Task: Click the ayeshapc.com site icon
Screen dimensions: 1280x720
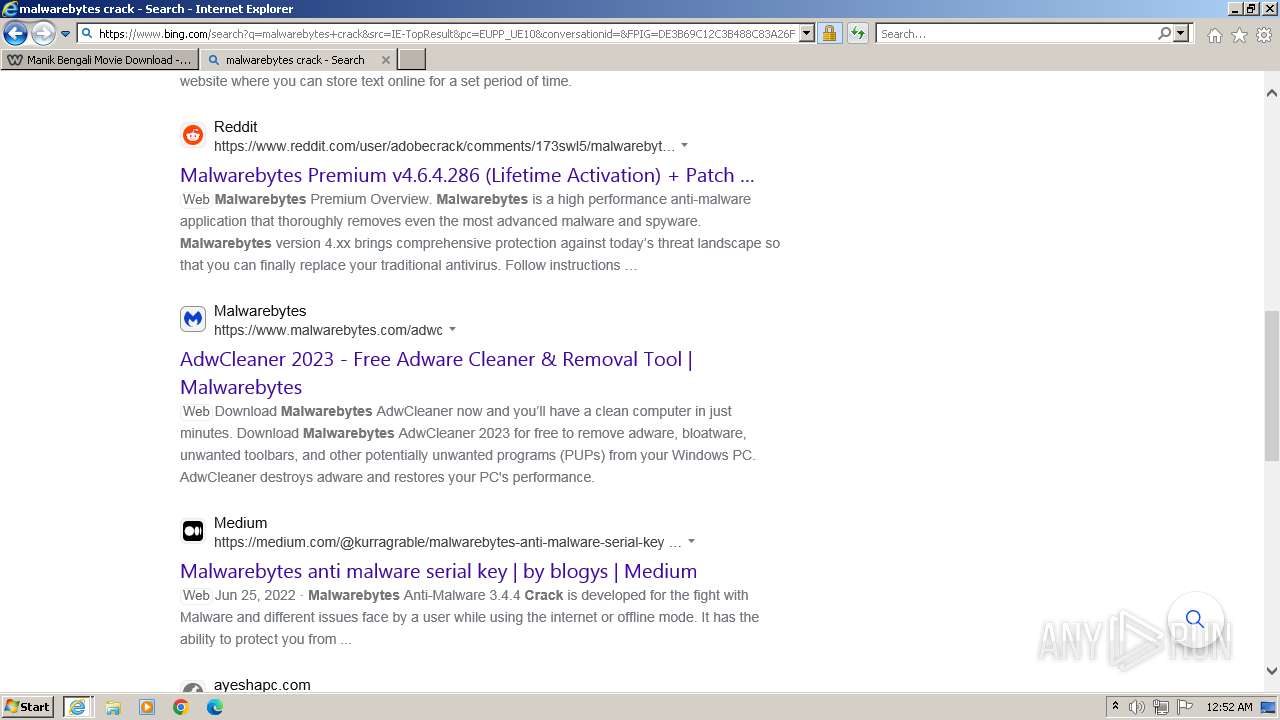Action: (x=193, y=689)
